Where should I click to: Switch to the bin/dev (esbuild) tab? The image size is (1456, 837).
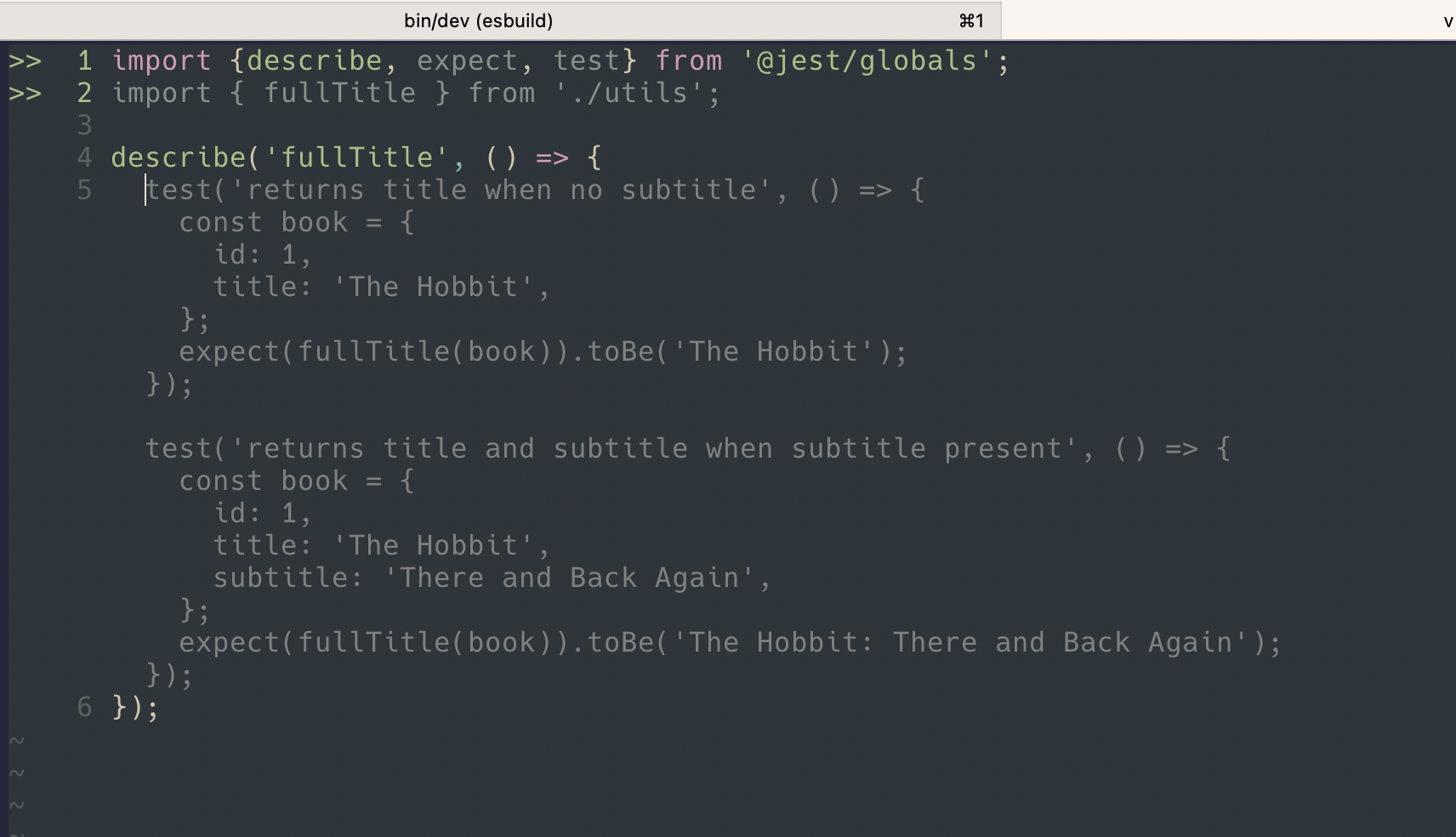coord(478,20)
